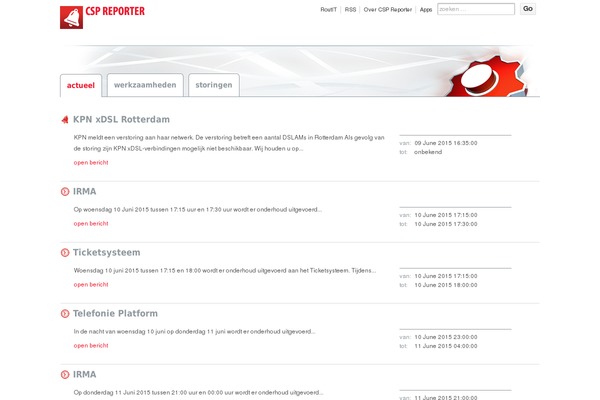Image resolution: width=600 pixels, height=400 pixels.
Task: Select the text '10 June 2015 17:30:00'
Action: 446,224
